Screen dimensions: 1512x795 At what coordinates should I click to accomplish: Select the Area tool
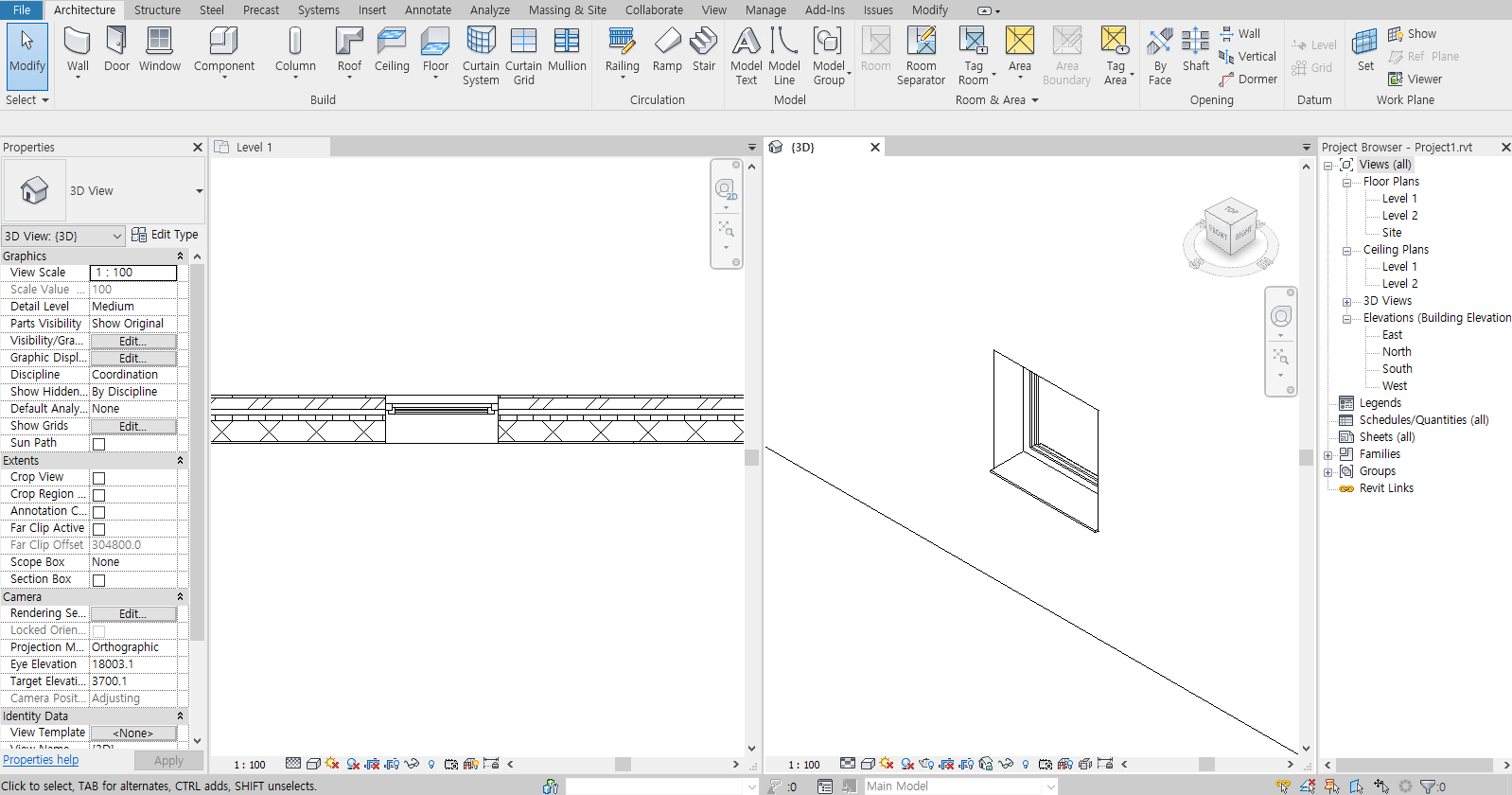[1019, 50]
